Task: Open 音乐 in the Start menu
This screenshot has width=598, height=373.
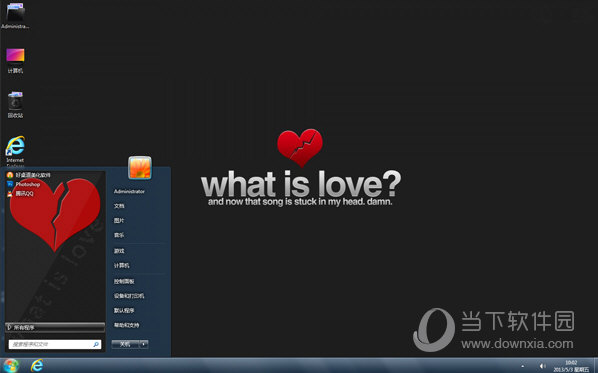Action: pyautogui.click(x=119, y=235)
